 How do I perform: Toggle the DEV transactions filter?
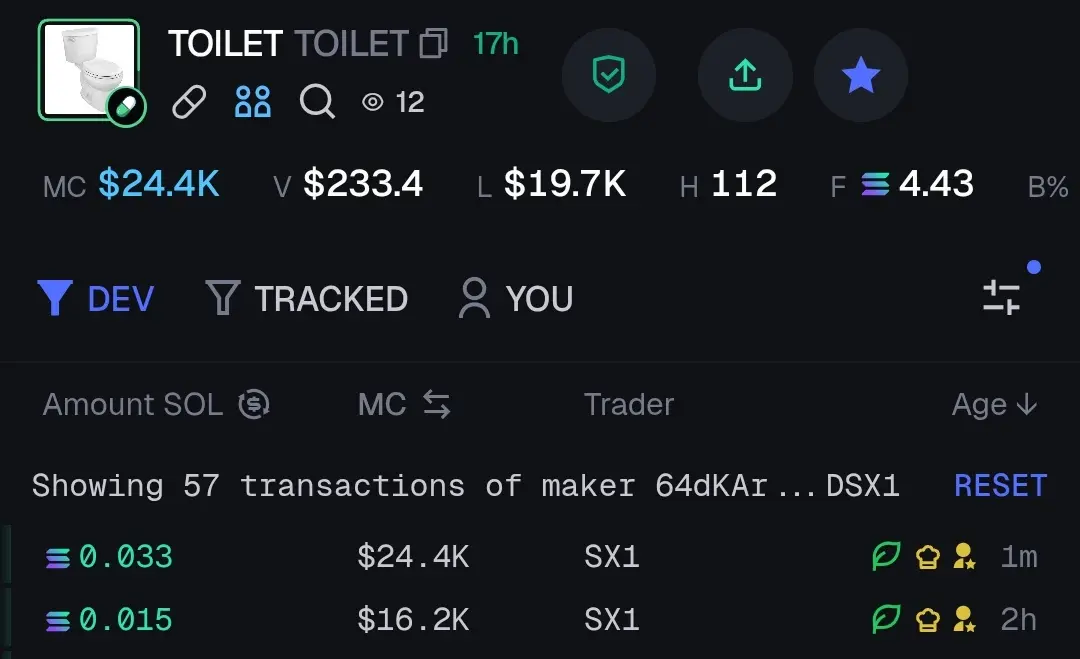(96, 298)
